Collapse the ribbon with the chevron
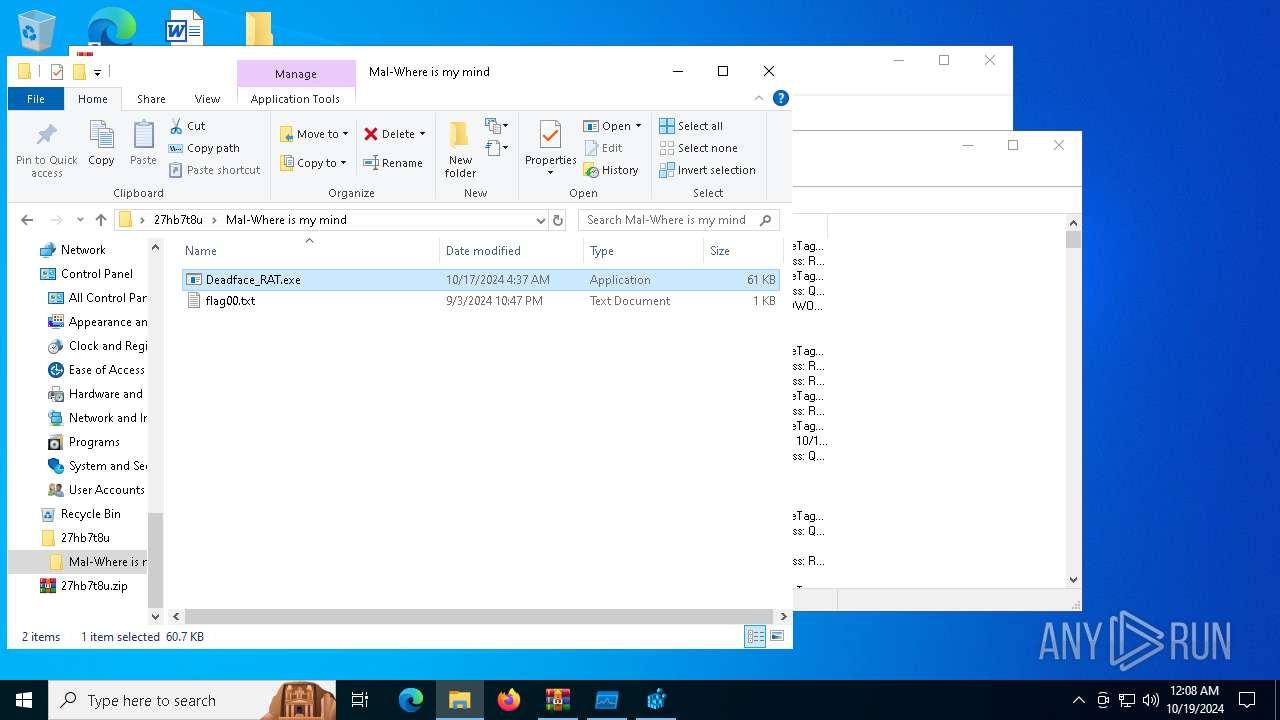Image resolution: width=1280 pixels, height=720 pixels. pyautogui.click(x=759, y=98)
